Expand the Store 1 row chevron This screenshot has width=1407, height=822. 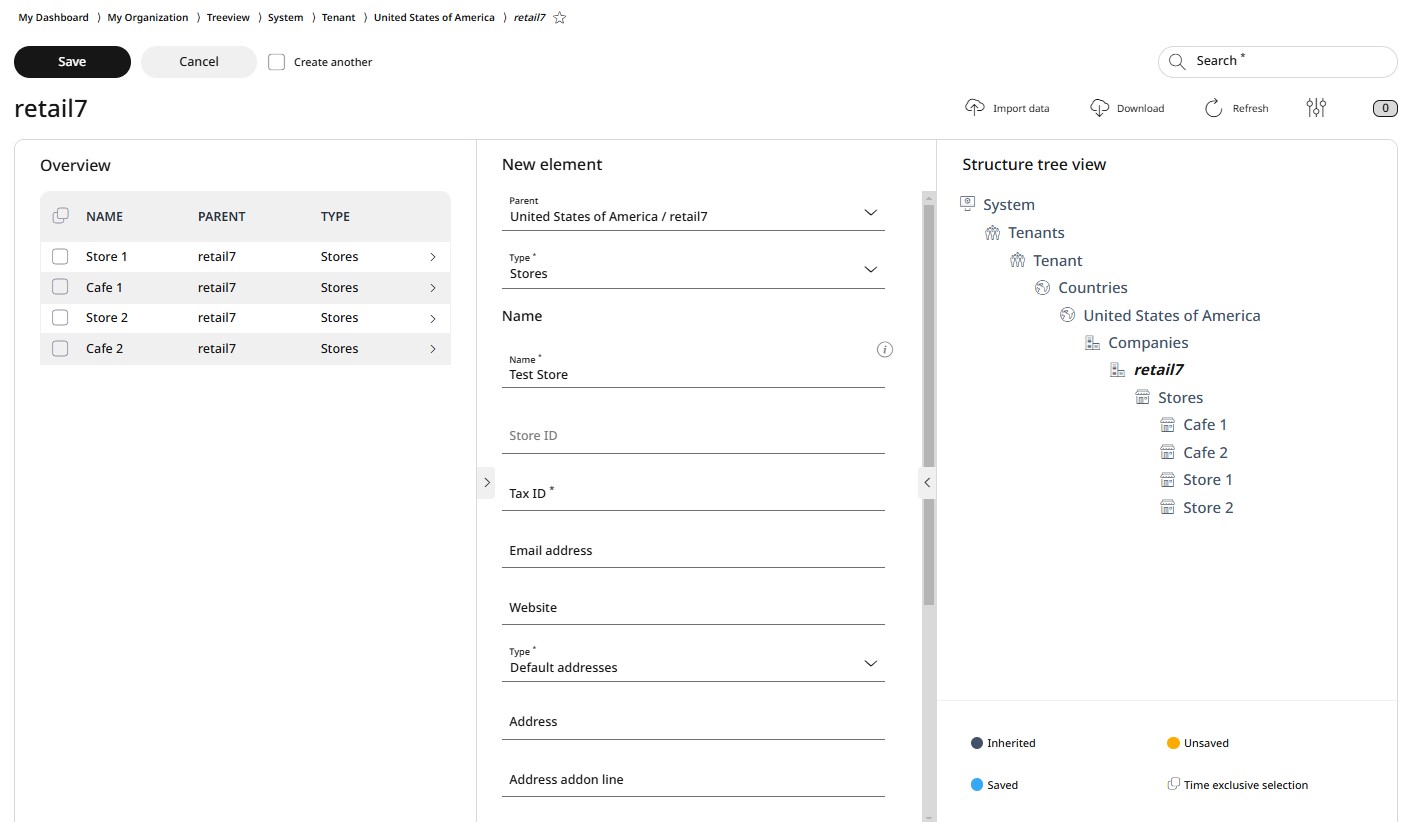[433, 257]
